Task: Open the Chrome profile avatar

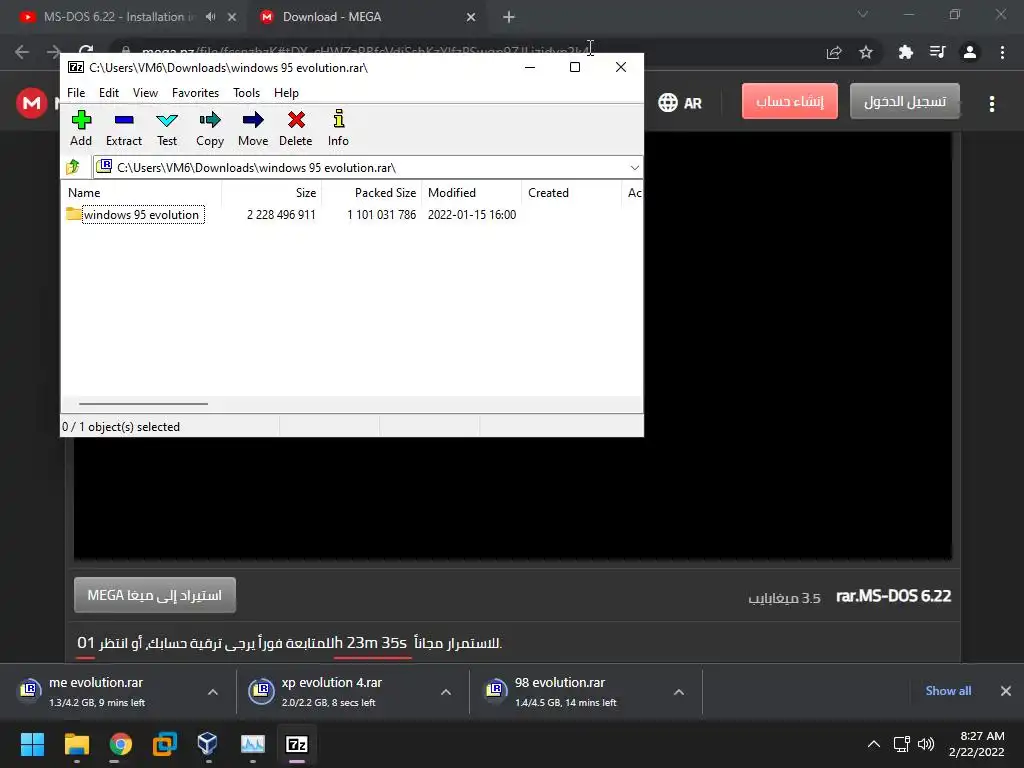Action: coord(970,52)
